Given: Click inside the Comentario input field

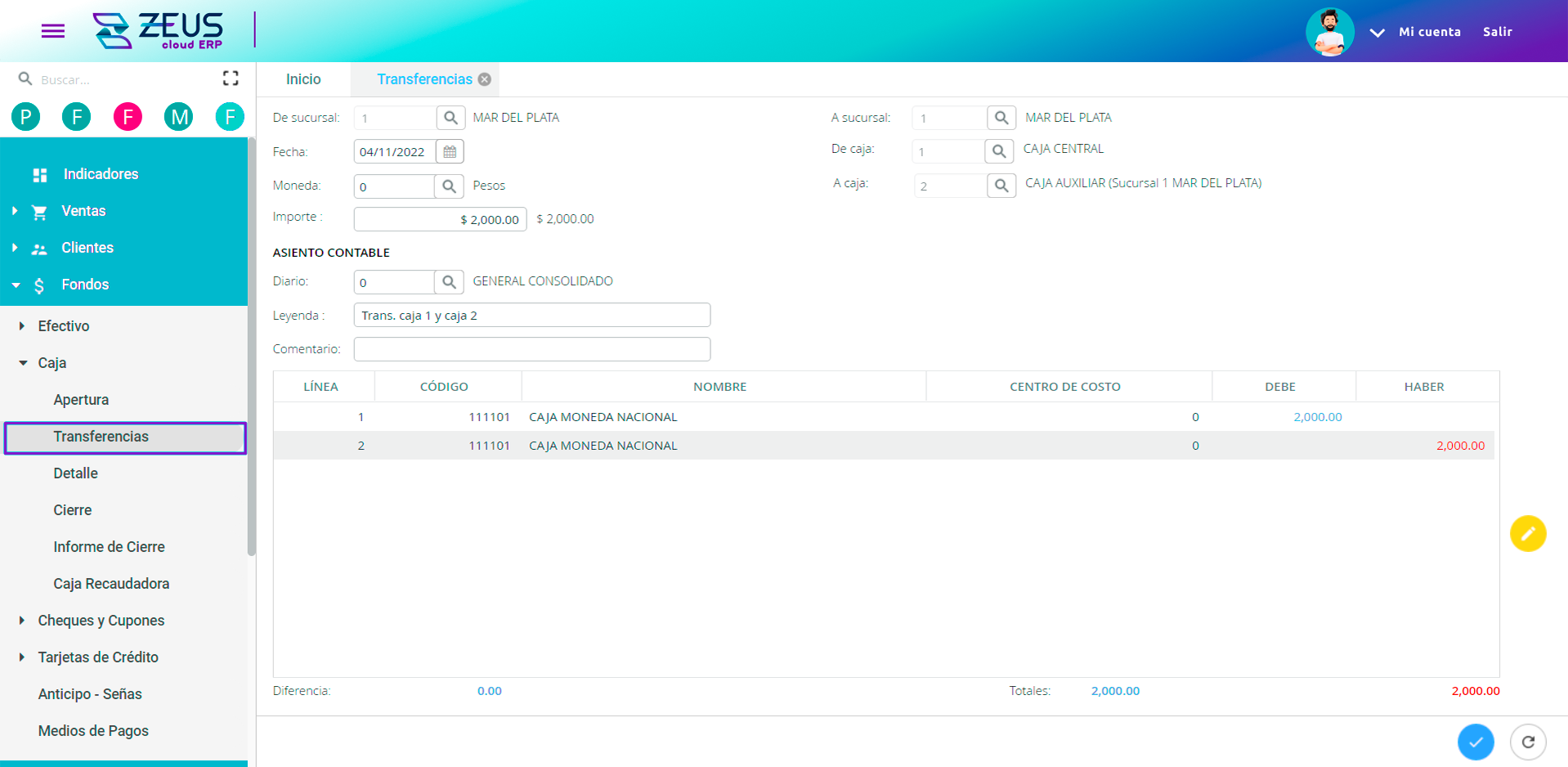Looking at the screenshot, I should coord(531,348).
